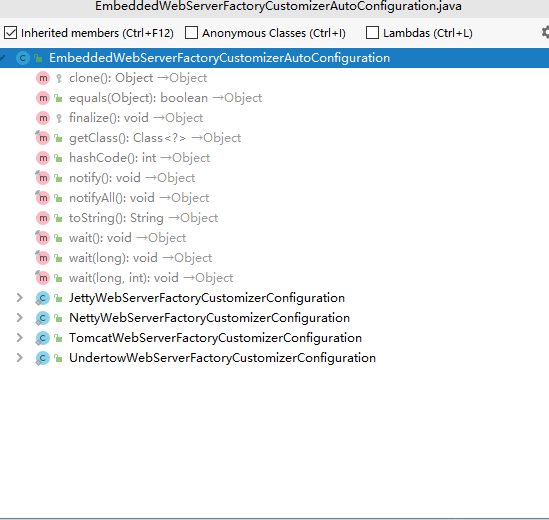The width and height of the screenshot is (549, 520).
Task: Expand NettyWebServerFactoryCustomizerConfiguration node
Action: pos(20,318)
